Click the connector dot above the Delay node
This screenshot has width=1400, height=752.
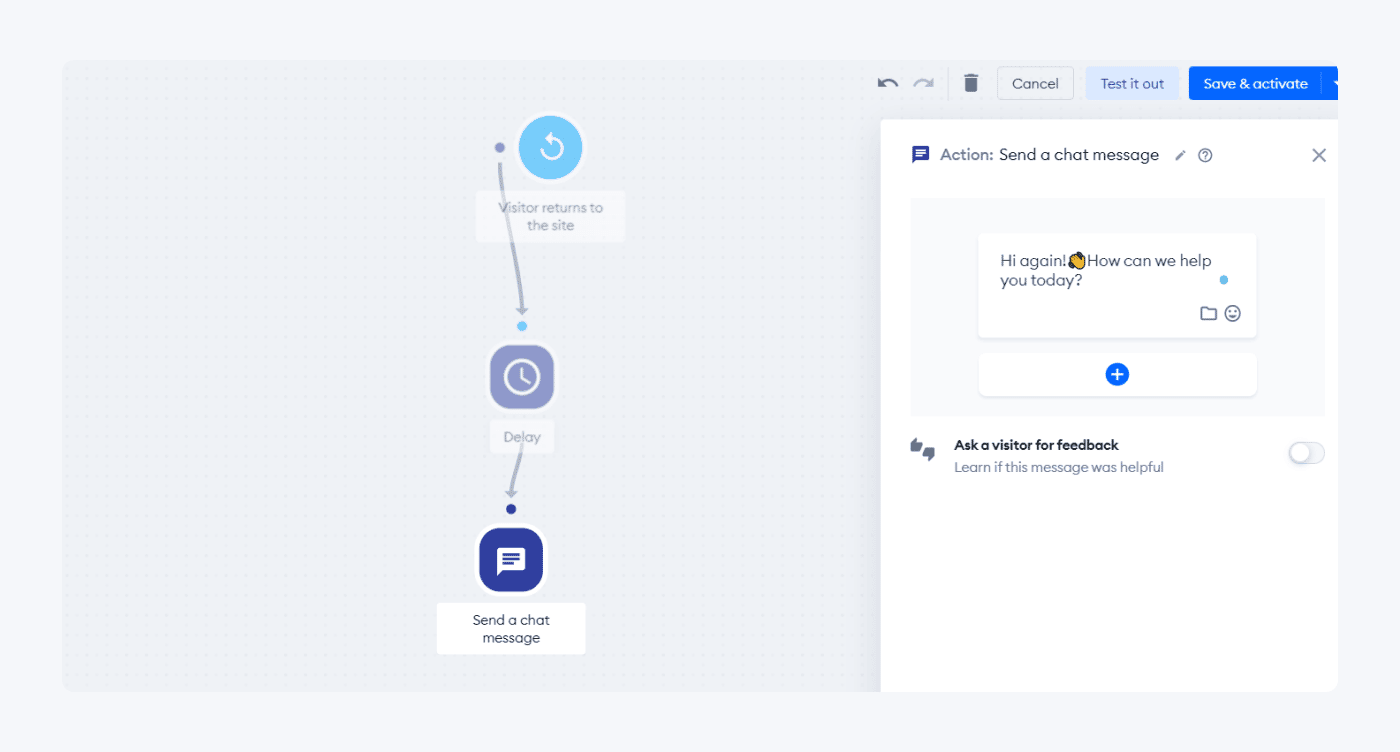coord(522,326)
